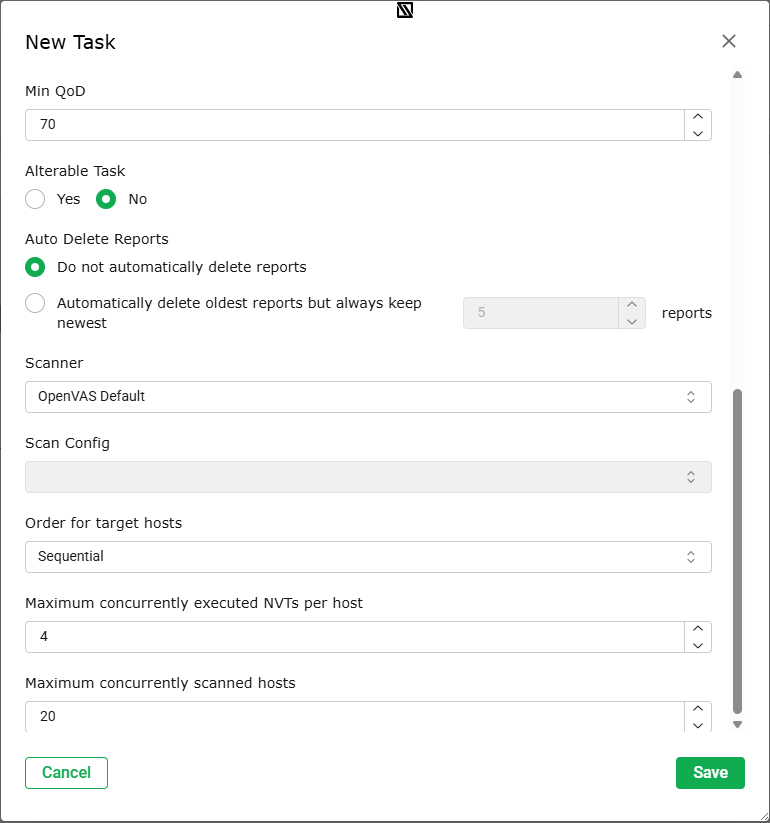Screen dimensions: 770x823
Task: Decrease the maximum concurrently scanned hosts
Action: pyautogui.click(x=698, y=725)
